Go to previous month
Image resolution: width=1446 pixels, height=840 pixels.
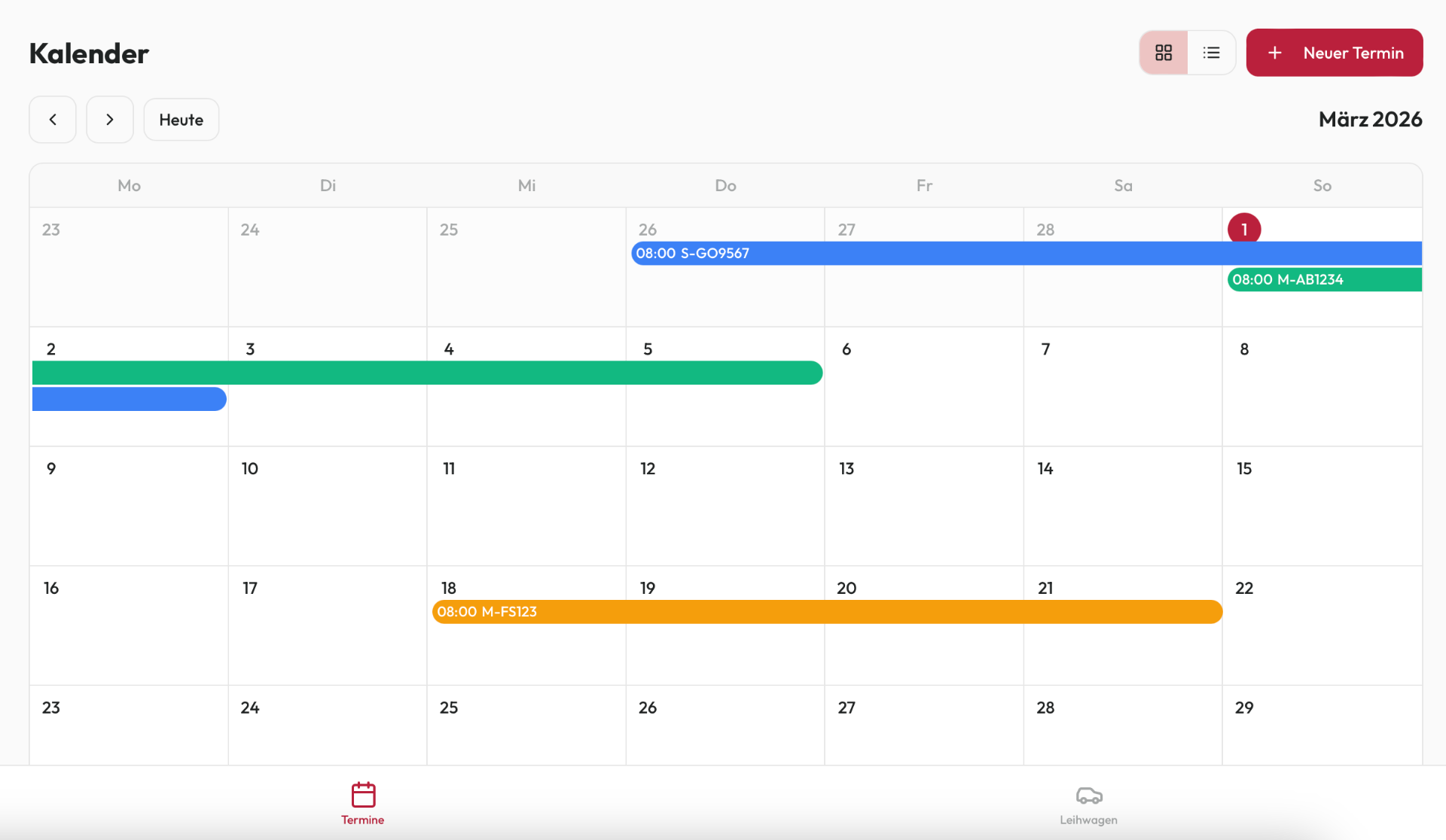coord(53,120)
